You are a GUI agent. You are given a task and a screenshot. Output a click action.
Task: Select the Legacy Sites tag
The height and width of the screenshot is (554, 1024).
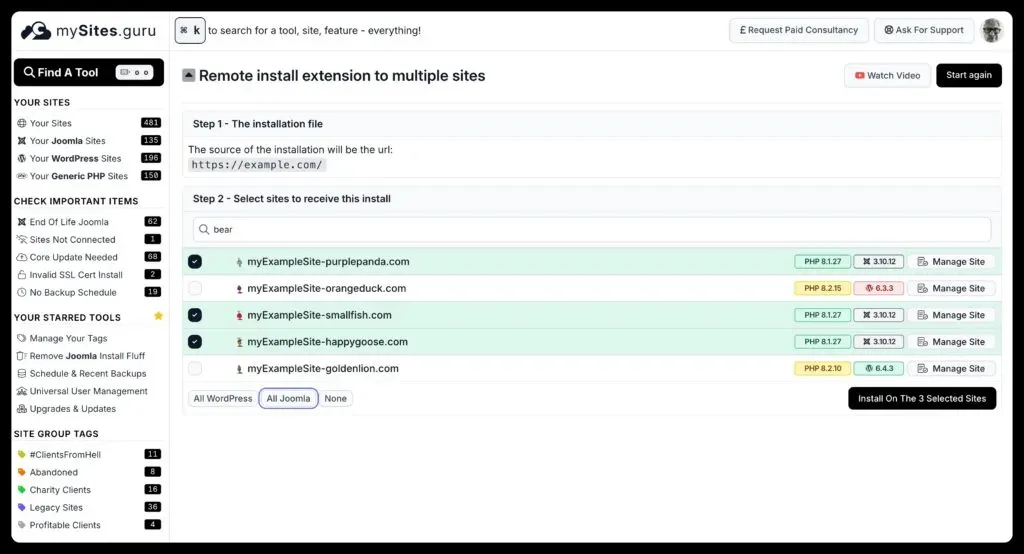click(x=50, y=508)
